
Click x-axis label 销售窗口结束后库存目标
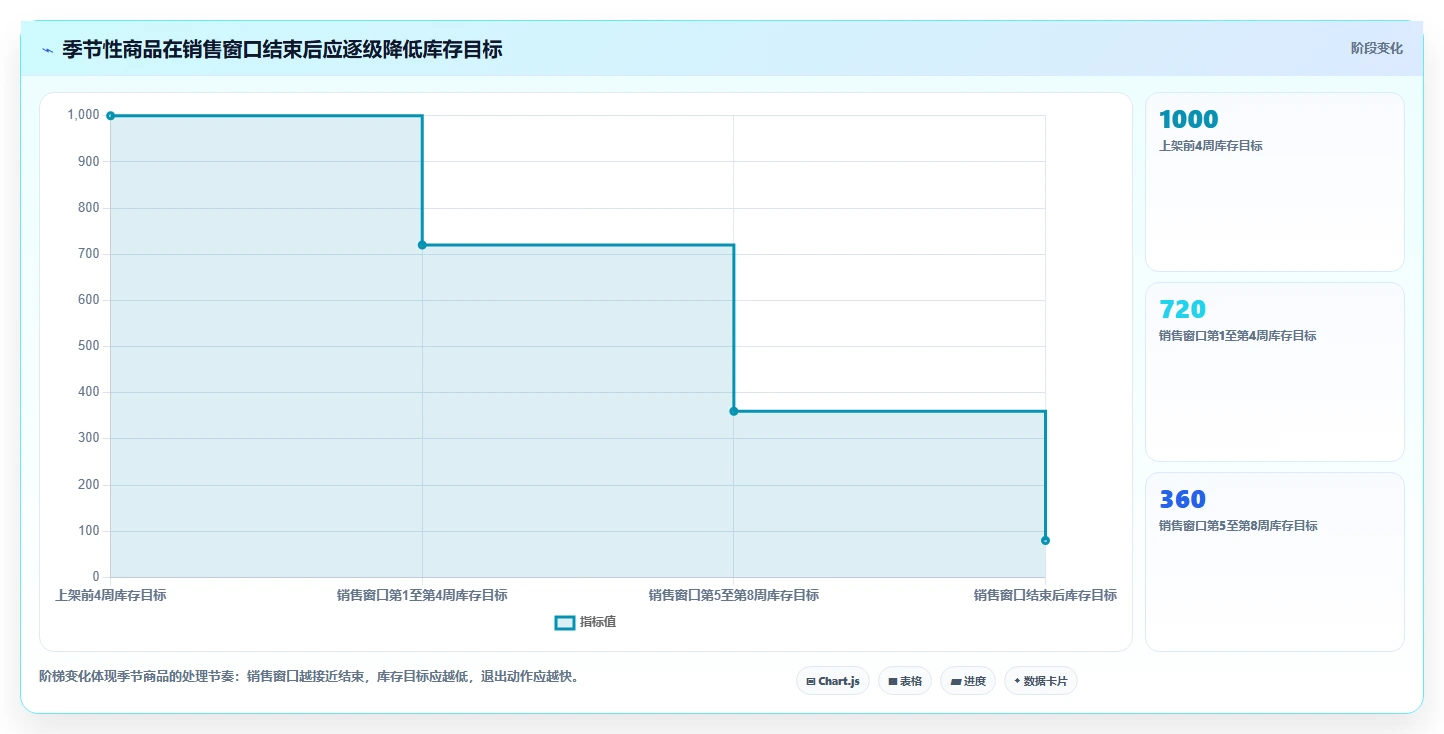(1045, 595)
